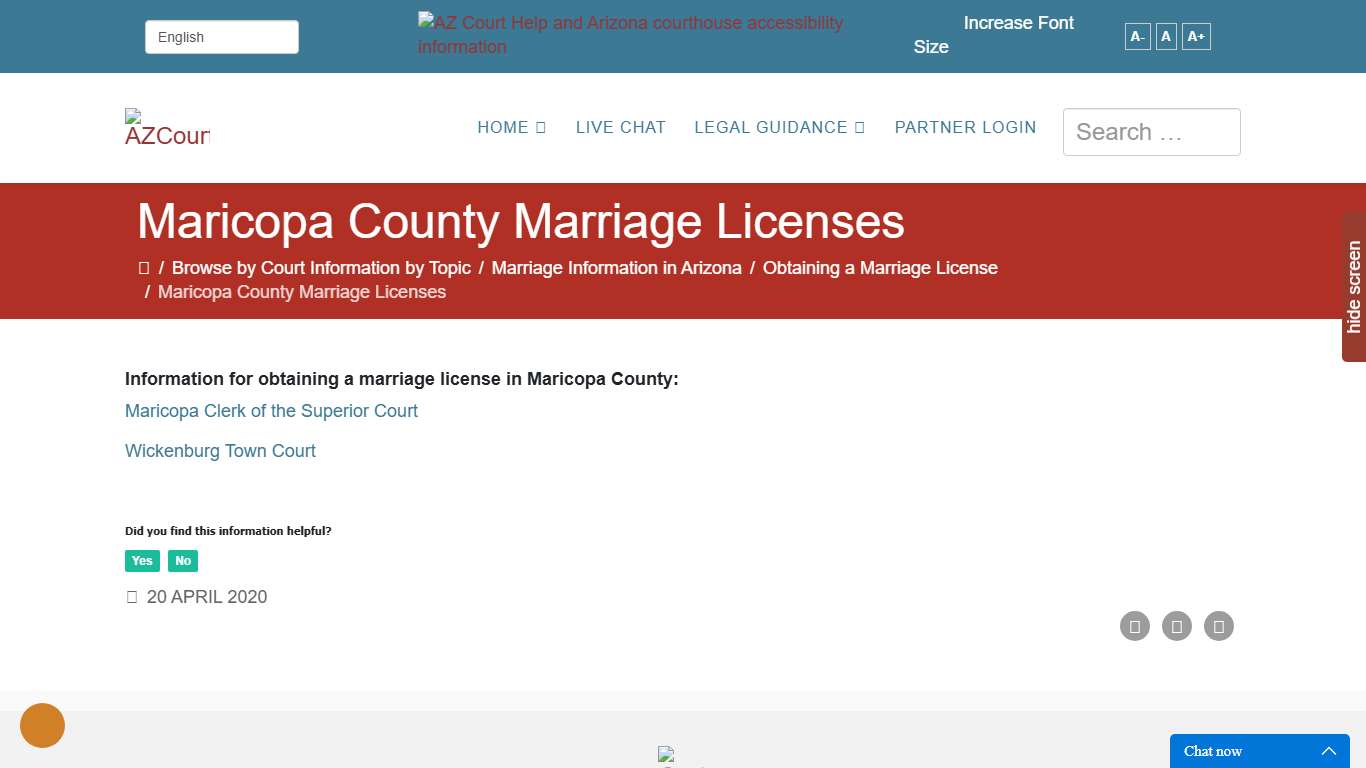
Task: Open Maricopa Clerk of the Superior Court link
Action: pyautogui.click(x=271, y=411)
